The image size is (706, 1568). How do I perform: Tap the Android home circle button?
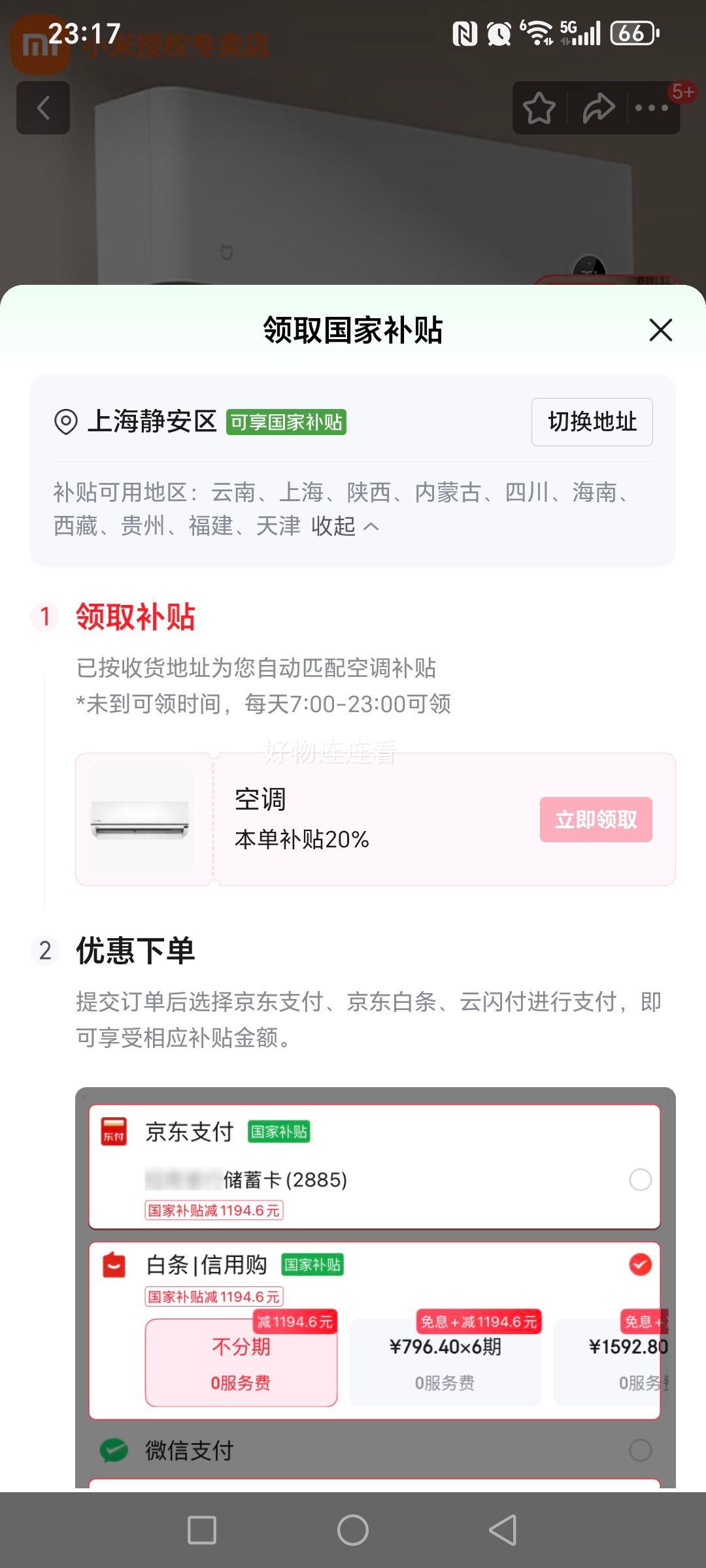(353, 1529)
